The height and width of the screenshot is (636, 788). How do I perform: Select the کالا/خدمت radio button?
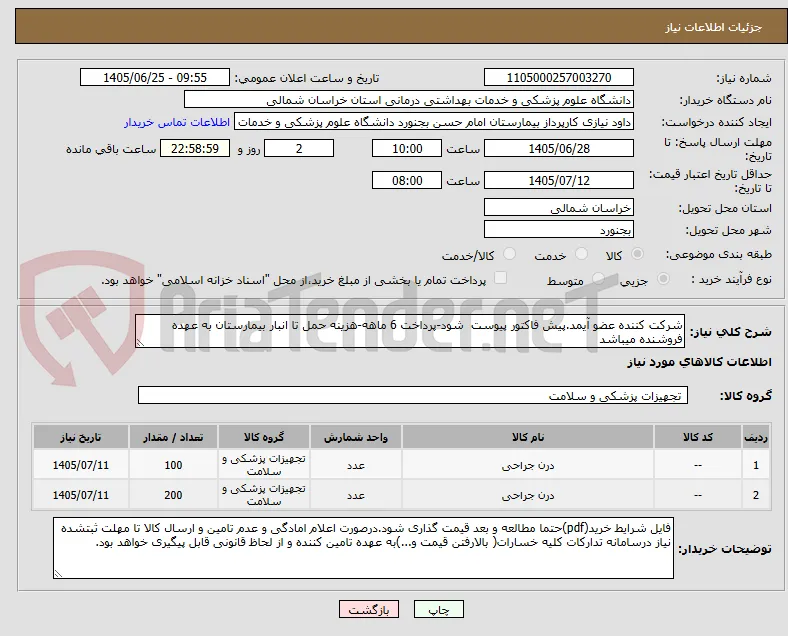[509, 254]
